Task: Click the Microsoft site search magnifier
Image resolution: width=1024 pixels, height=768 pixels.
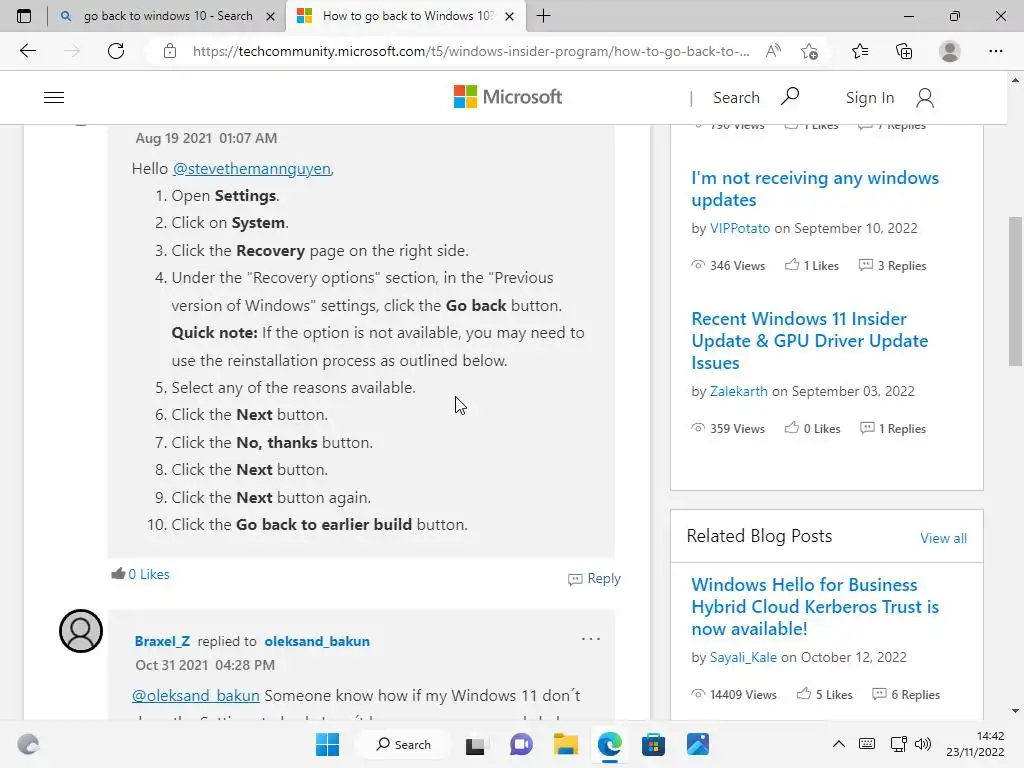Action: (x=790, y=96)
